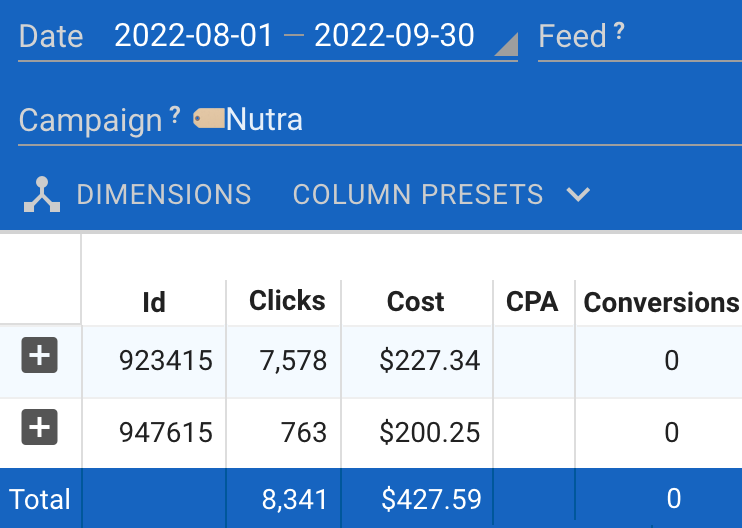The height and width of the screenshot is (528, 742).
Task: Click the tag icon before Nutra
Action: click(208, 119)
